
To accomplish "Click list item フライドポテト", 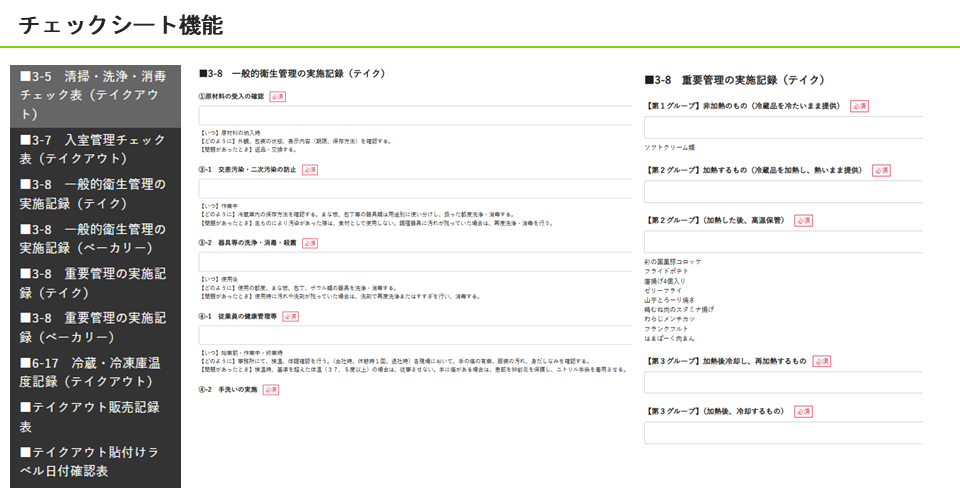I will click(666, 271).
